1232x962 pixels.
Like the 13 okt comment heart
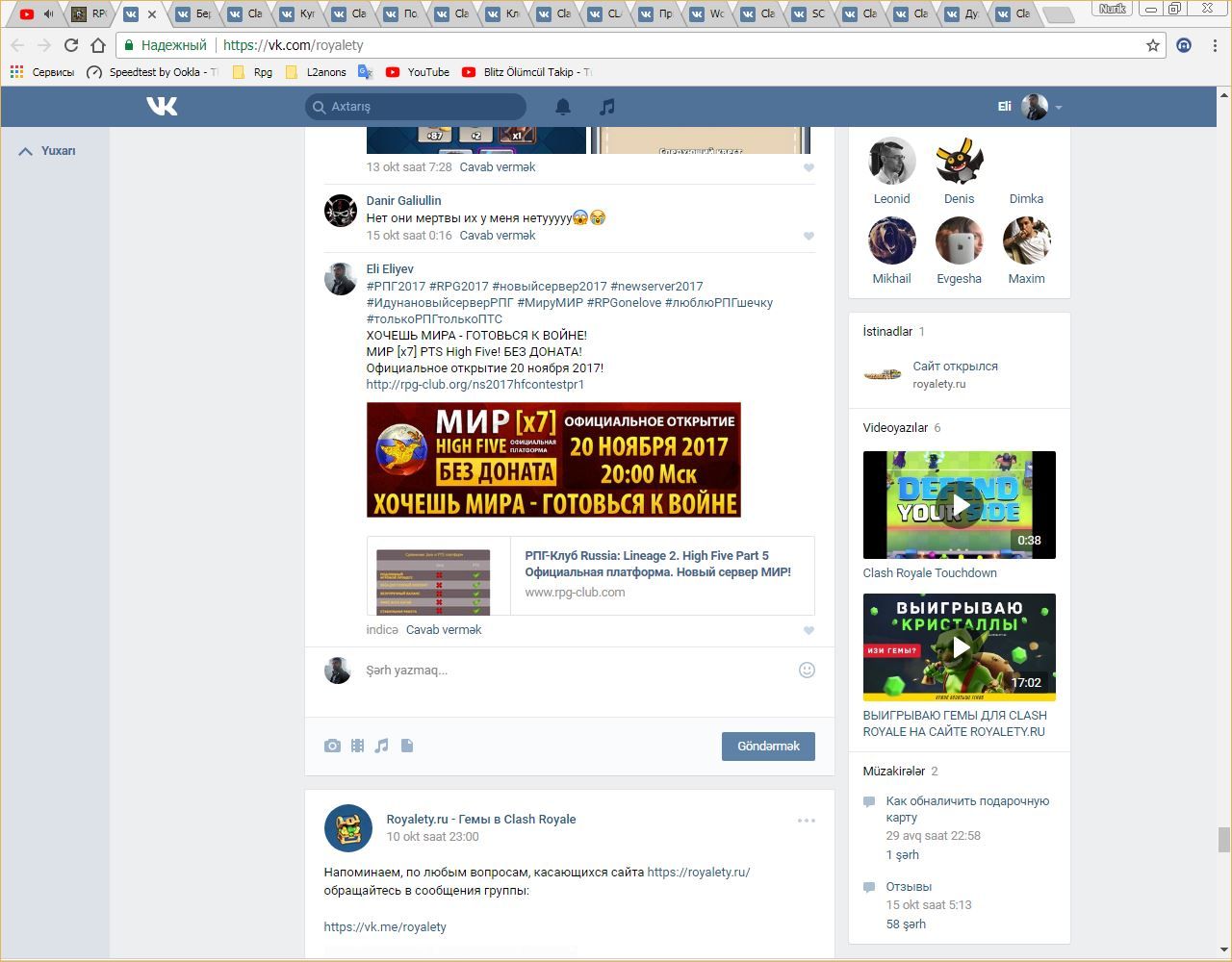coord(808,167)
